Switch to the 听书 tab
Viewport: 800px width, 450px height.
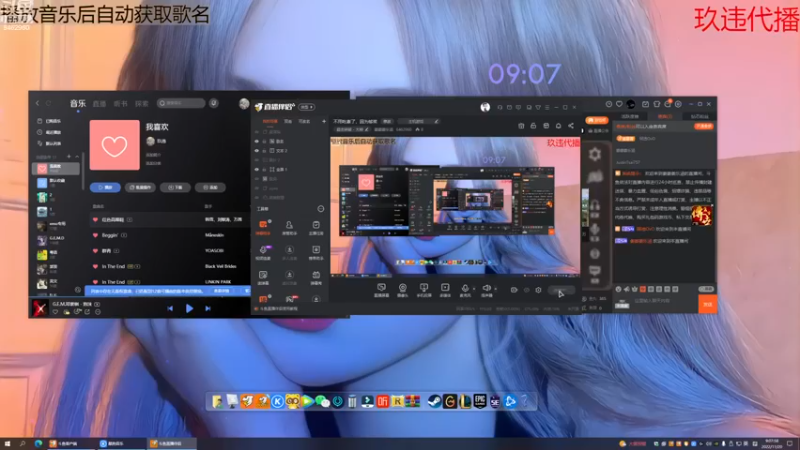click(x=120, y=104)
